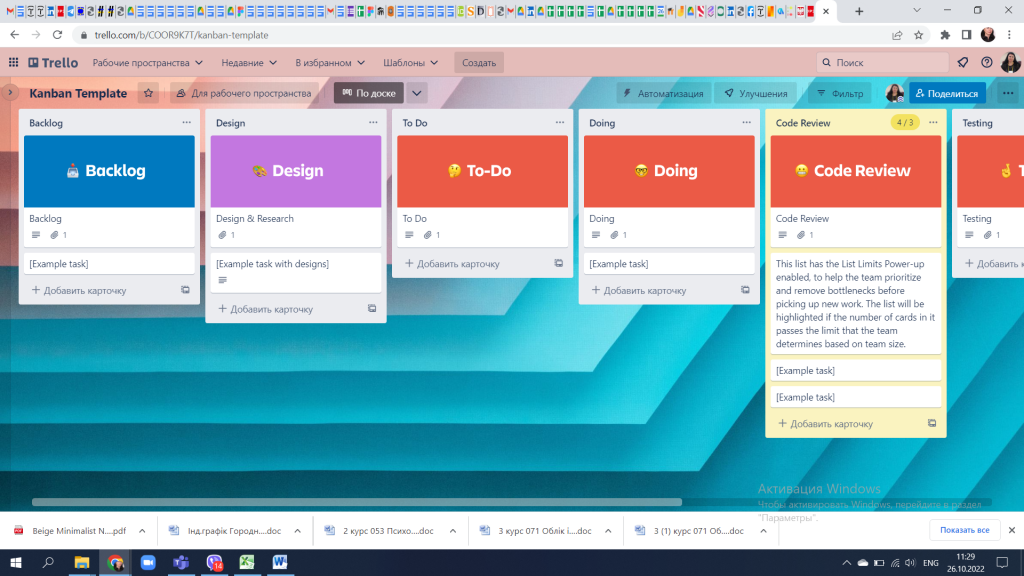
Task: Create card from template in Code Review list
Action: (x=932, y=423)
